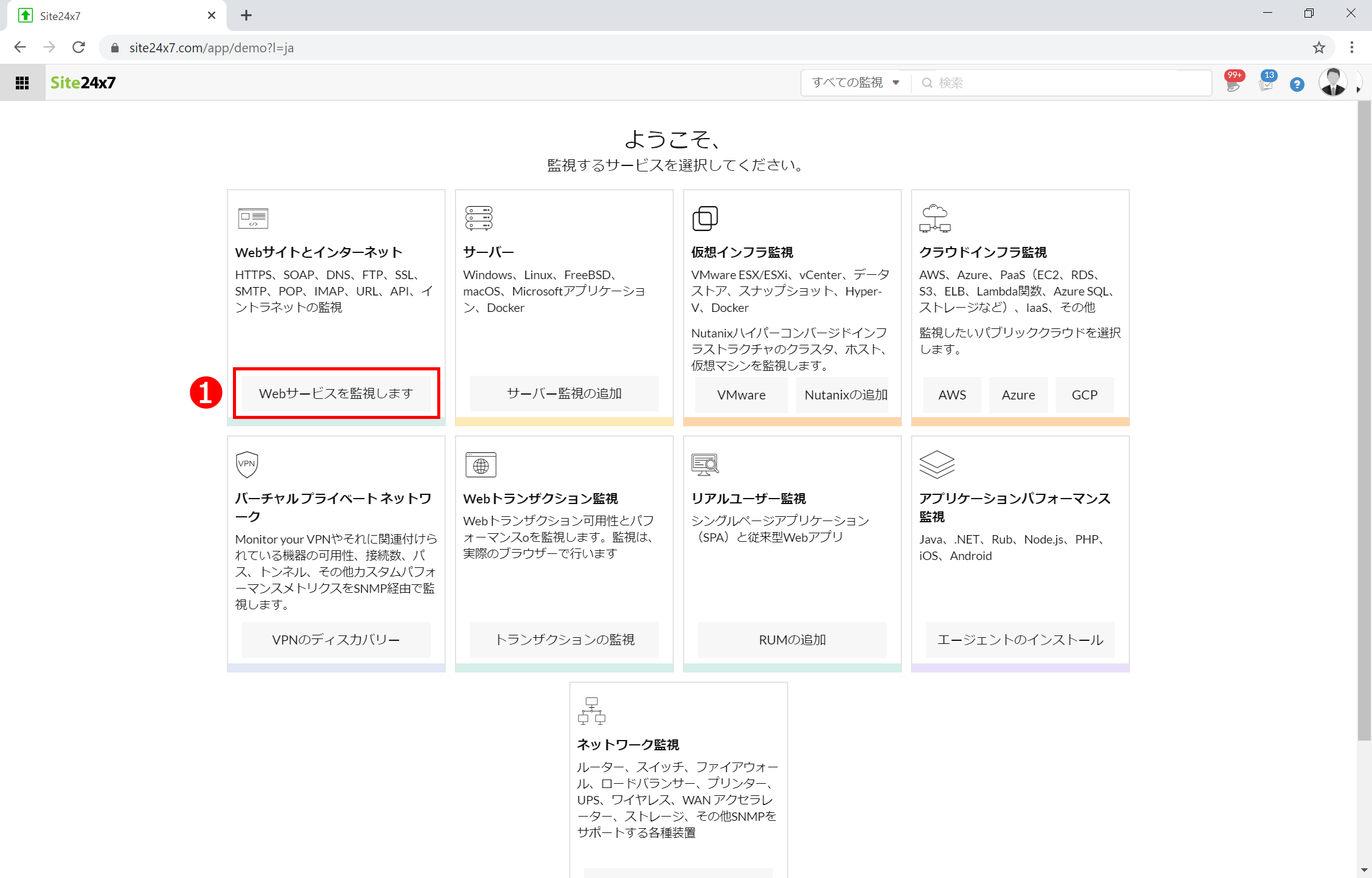Open the apps grid menu icon
This screenshot has height=878, width=1372.
(23, 83)
